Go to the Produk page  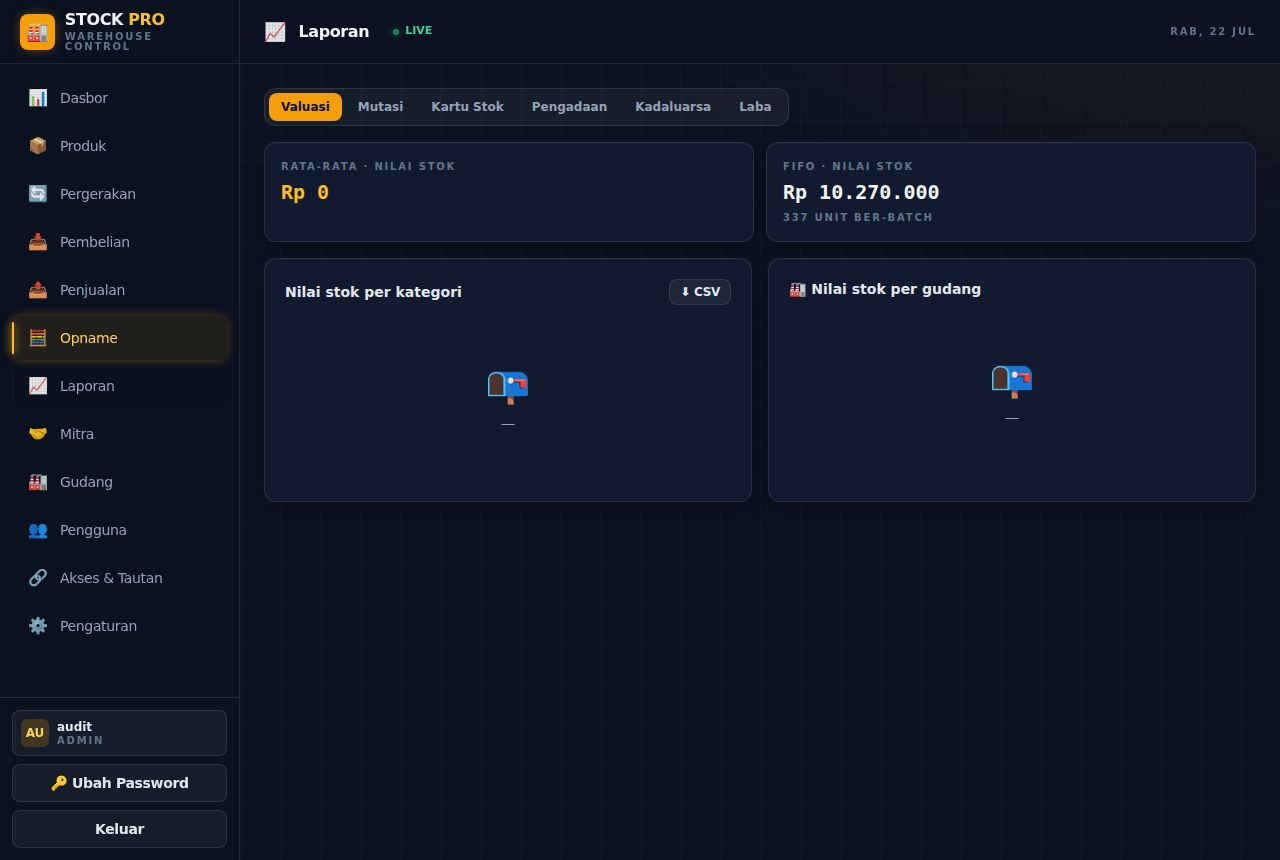tap(120, 146)
